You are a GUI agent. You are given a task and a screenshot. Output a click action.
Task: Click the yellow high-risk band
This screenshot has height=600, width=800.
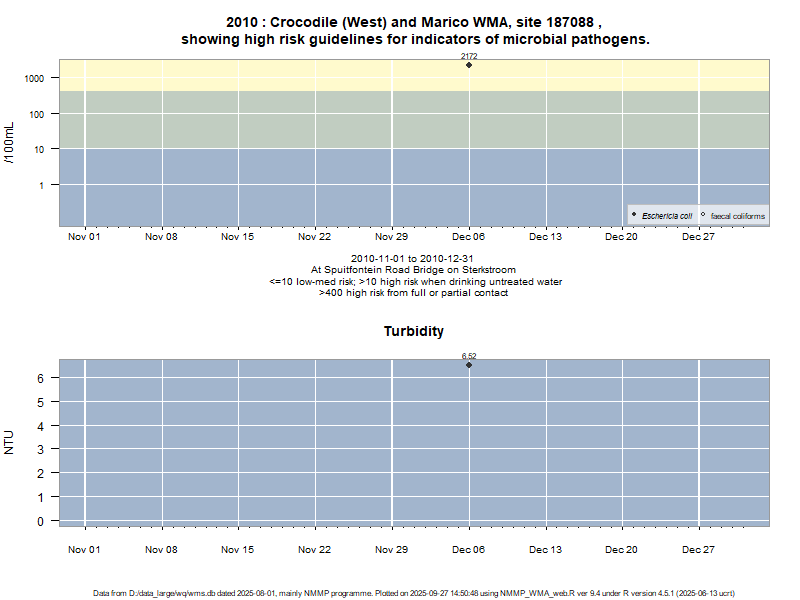click(250, 75)
